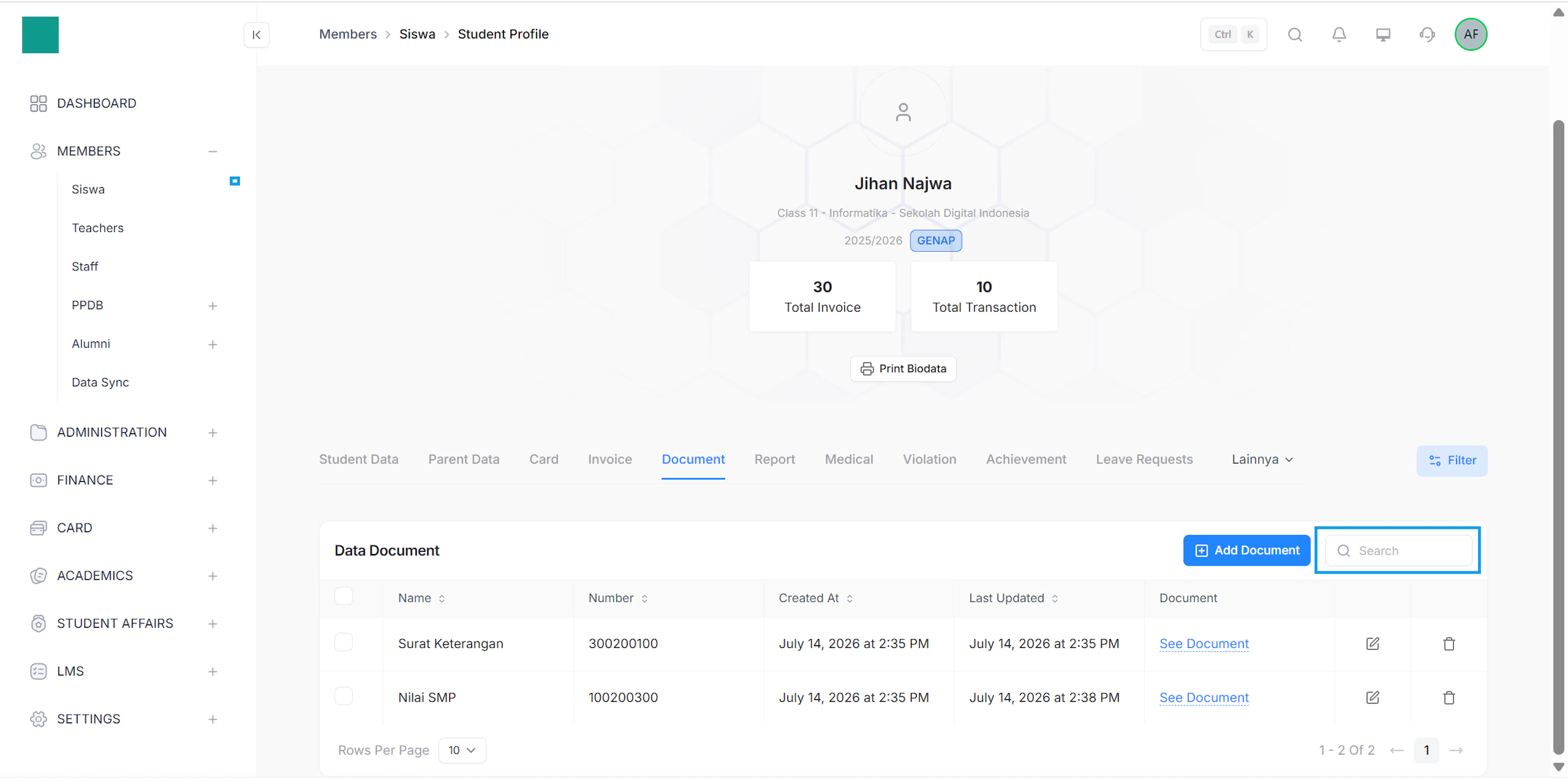The width and height of the screenshot is (1568, 778).
Task: Click the Print Biodata button
Action: coord(903,368)
